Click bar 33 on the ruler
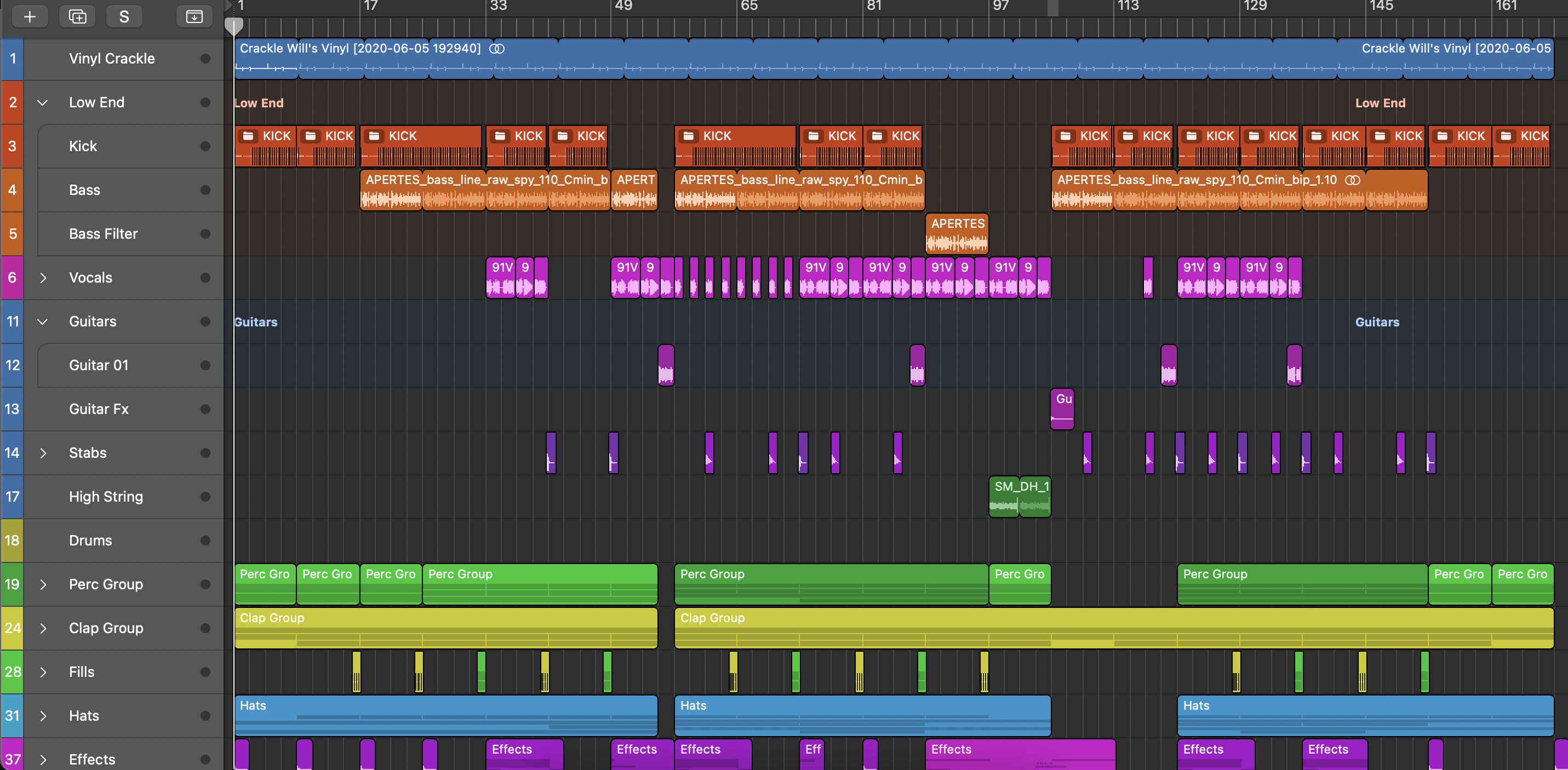Screen dimensions: 1568x770 pos(498,6)
